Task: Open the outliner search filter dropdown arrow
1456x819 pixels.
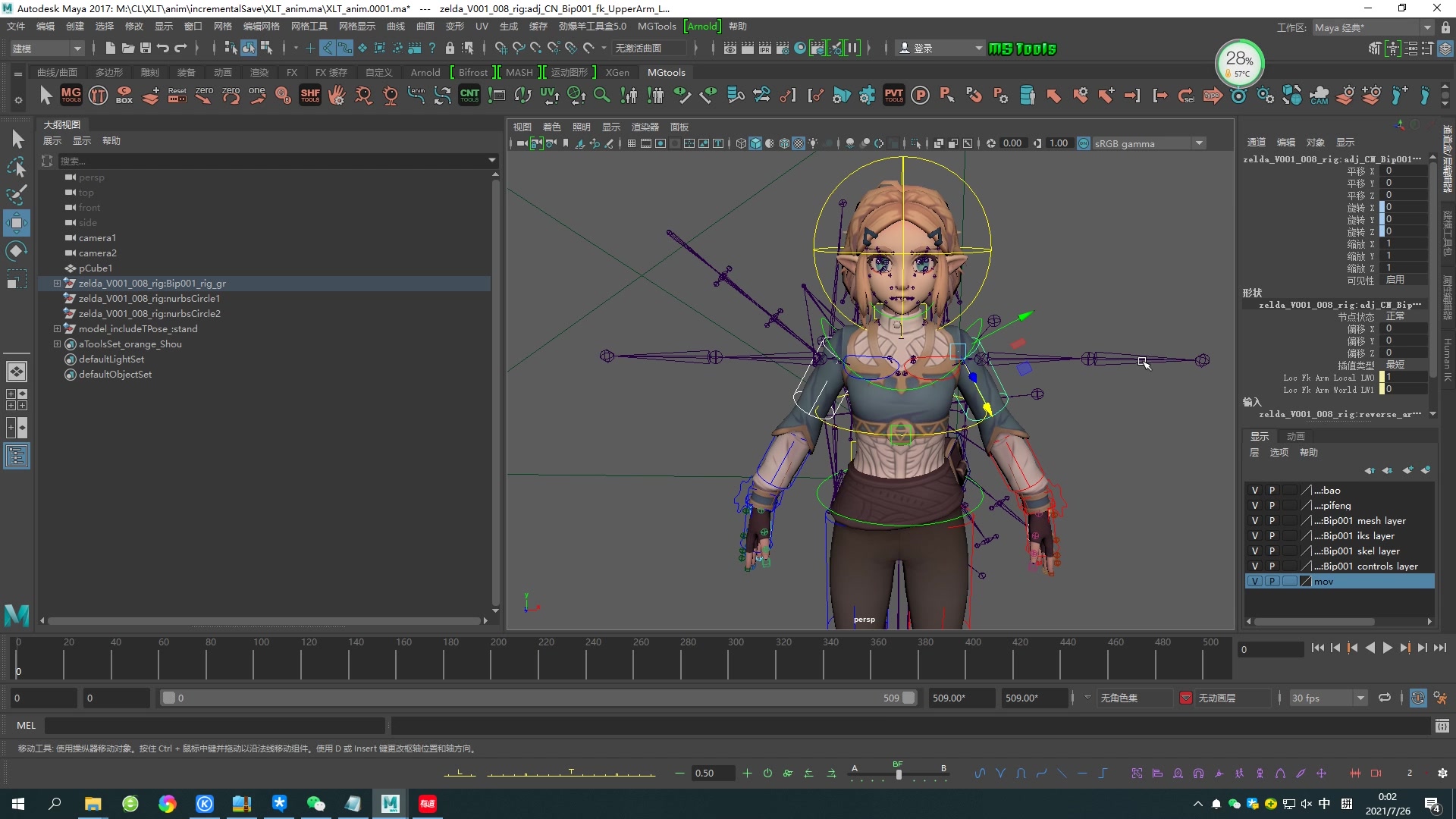Action: 491,160
